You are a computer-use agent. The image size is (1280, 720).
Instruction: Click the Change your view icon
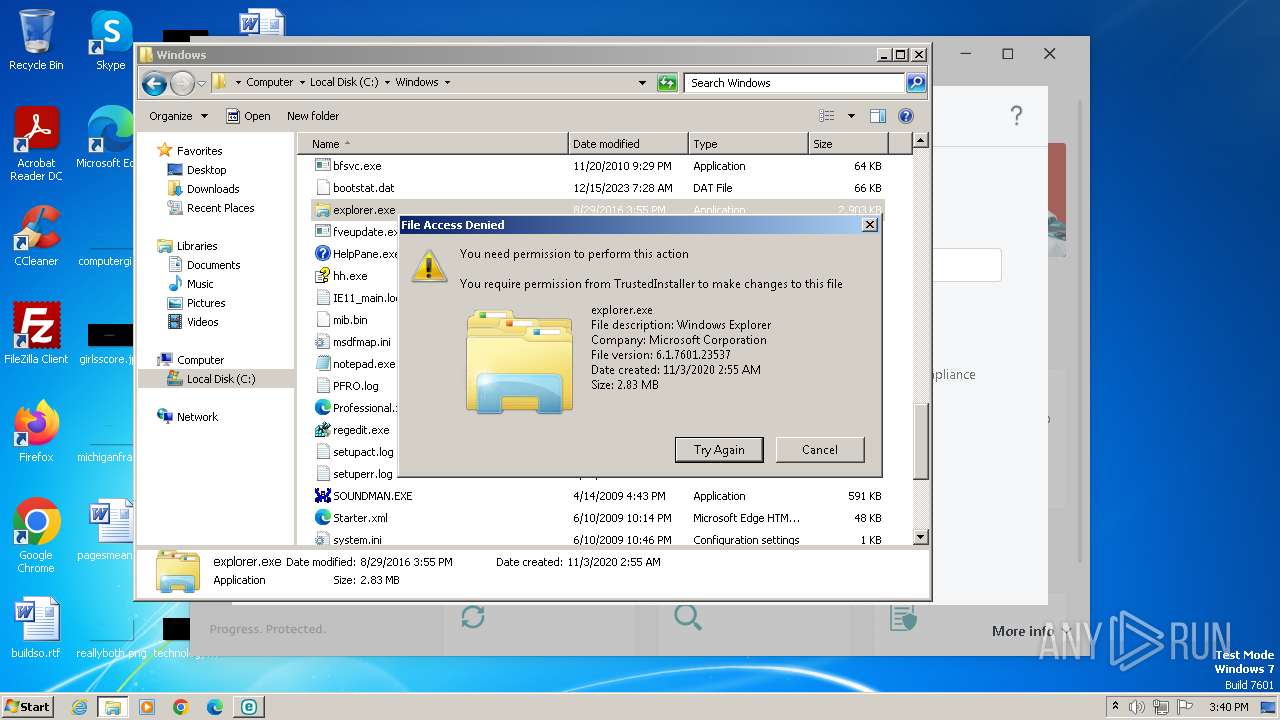(827, 116)
